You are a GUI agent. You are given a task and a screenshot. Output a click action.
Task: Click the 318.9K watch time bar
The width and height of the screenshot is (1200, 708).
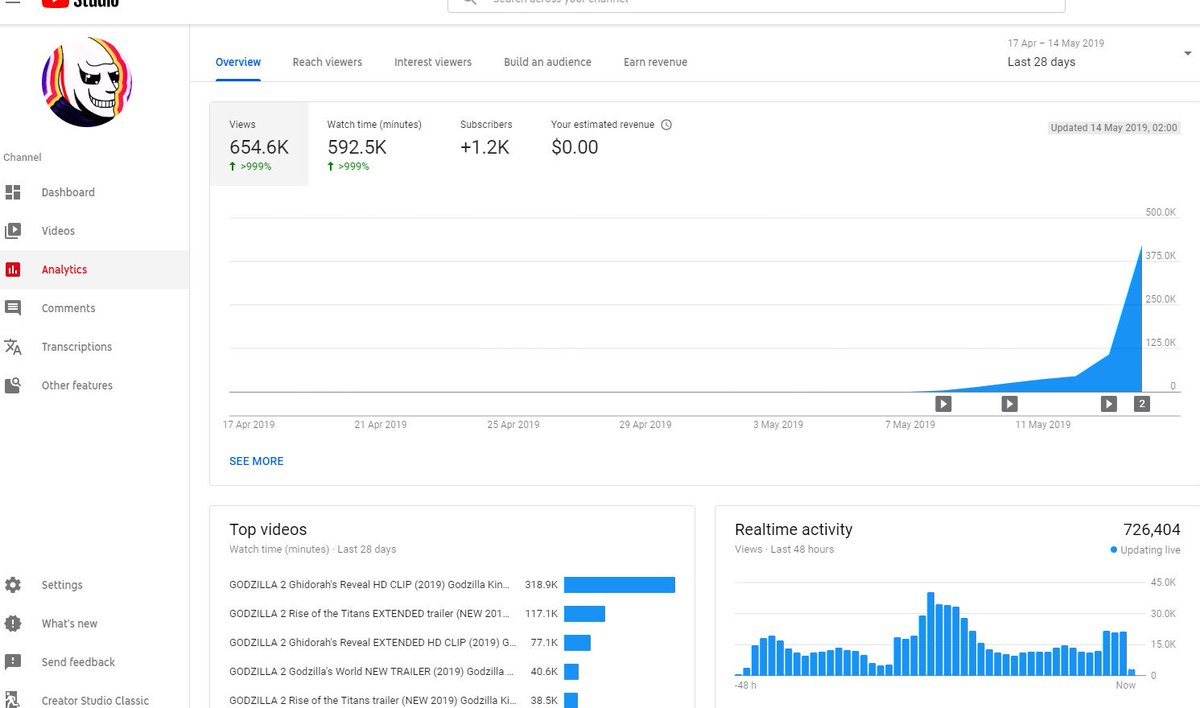click(x=619, y=585)
